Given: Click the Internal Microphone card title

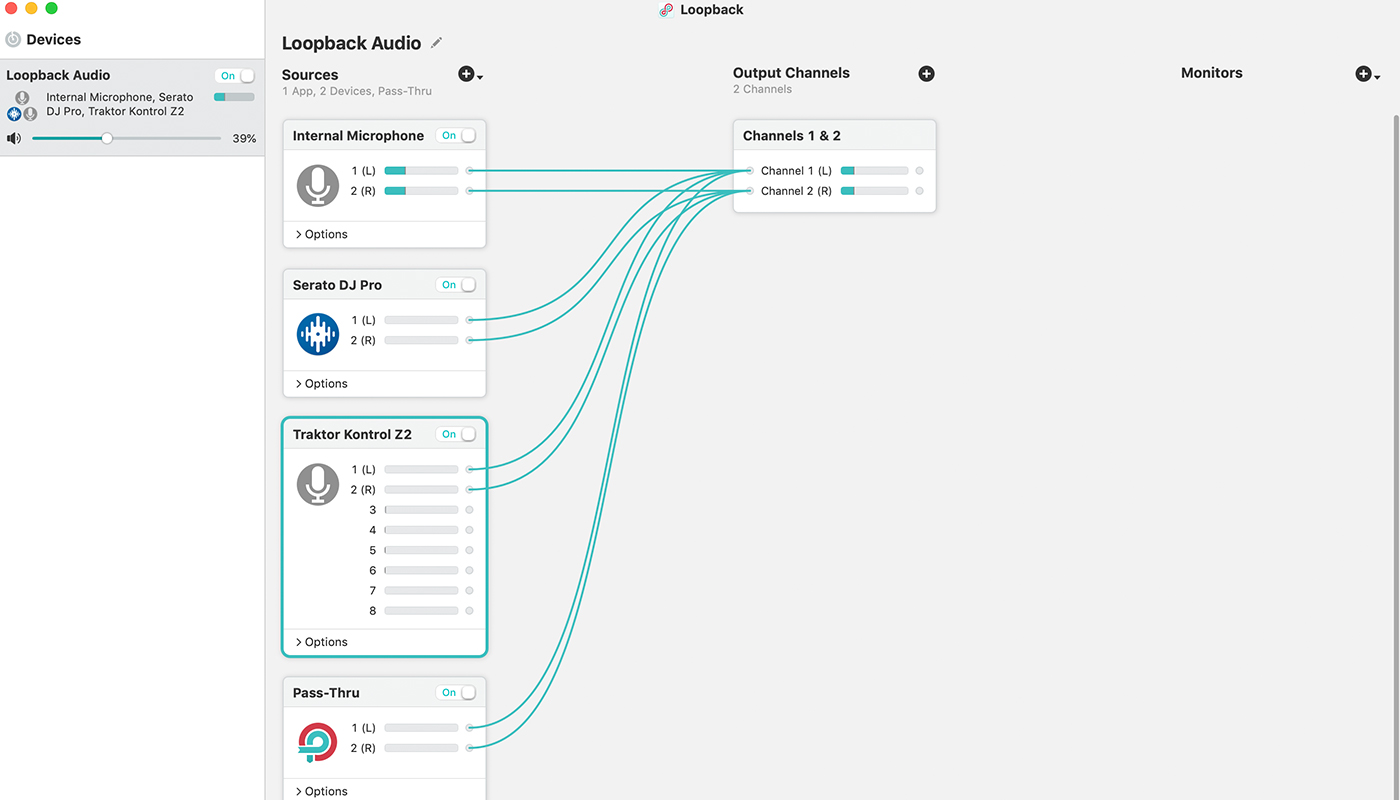Looking at the screenshot, I should (358, 136).
